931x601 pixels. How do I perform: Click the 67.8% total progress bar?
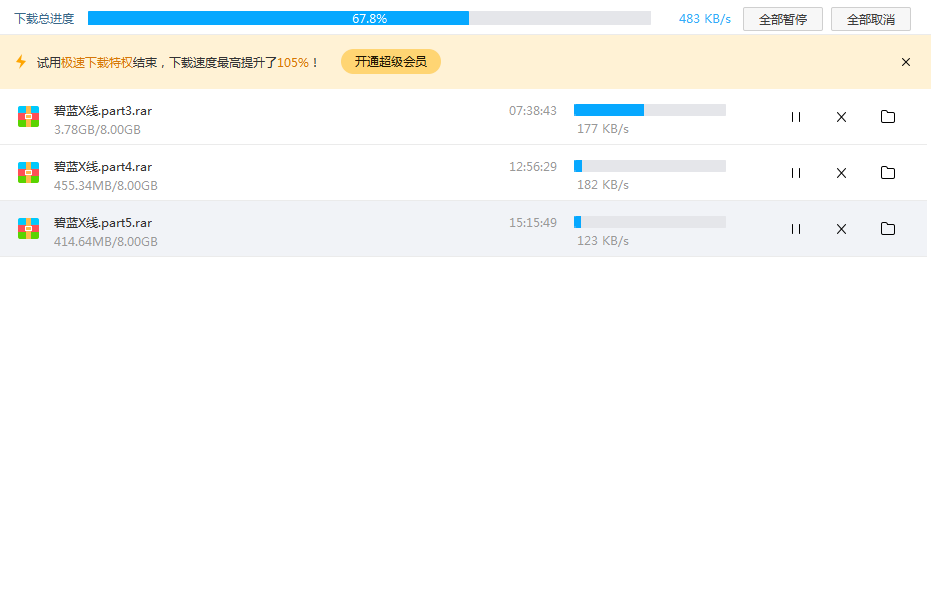point(371,17)
